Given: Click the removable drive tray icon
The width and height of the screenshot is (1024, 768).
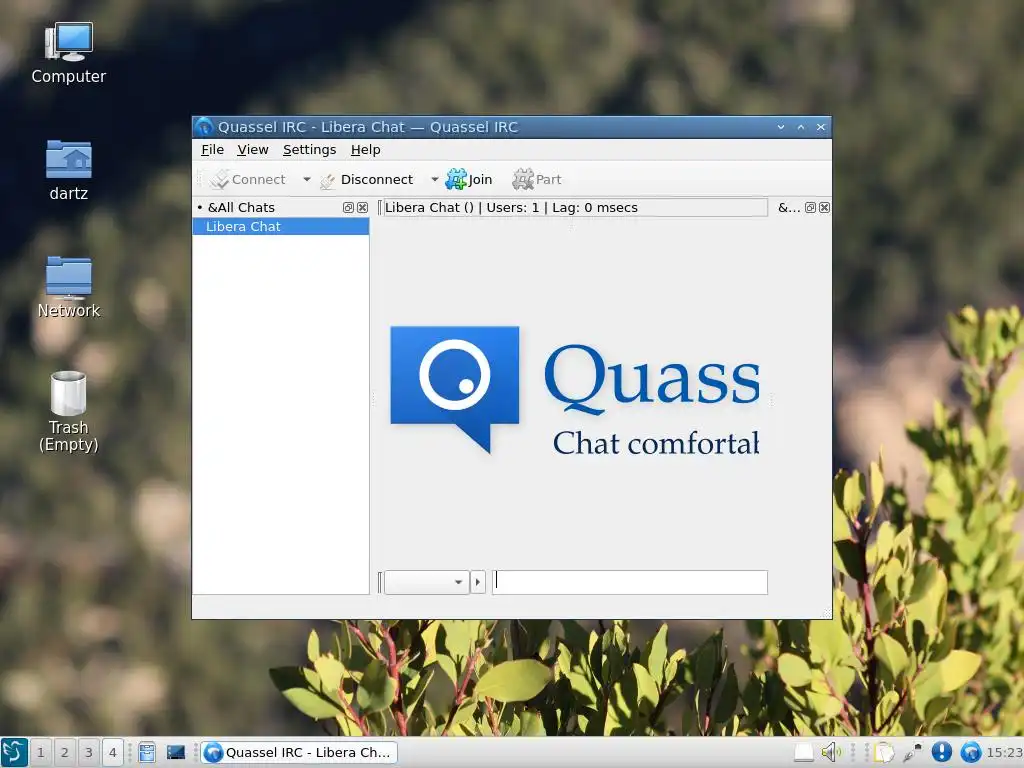Looking at the screenshot, I should [x=804, y=753].
